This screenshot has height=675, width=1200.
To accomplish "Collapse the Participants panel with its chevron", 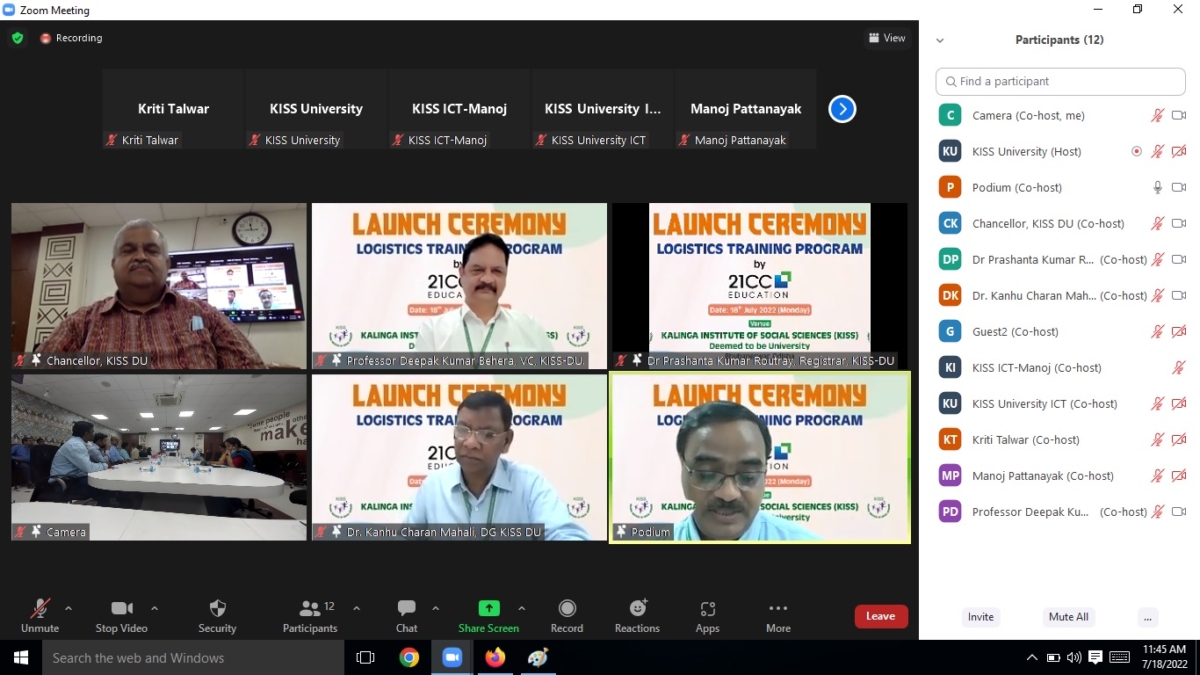I will point(939,40).
